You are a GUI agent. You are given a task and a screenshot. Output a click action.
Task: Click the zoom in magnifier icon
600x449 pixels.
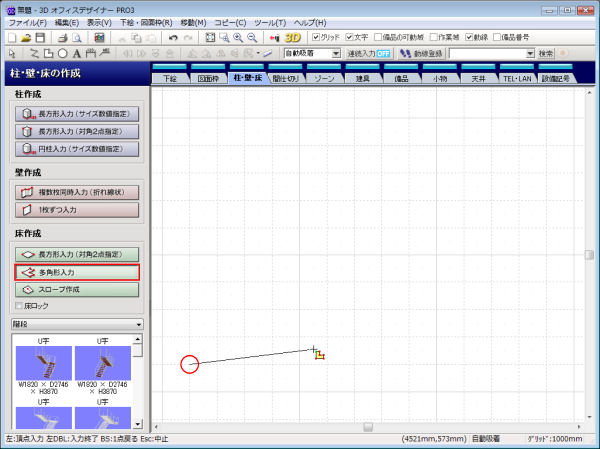[x=238, y=37]
